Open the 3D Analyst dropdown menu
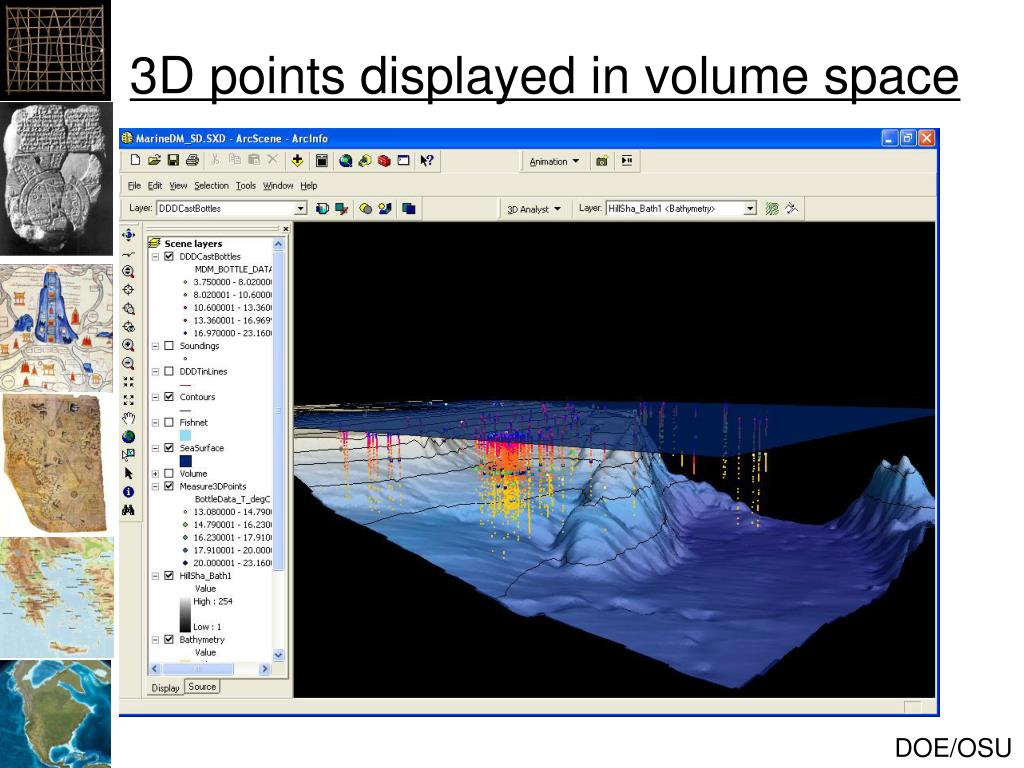 click(534, 209)
